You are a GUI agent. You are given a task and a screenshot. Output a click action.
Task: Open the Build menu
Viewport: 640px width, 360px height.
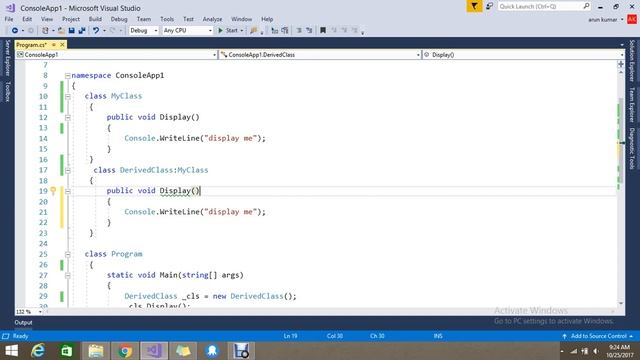point(95,19)
